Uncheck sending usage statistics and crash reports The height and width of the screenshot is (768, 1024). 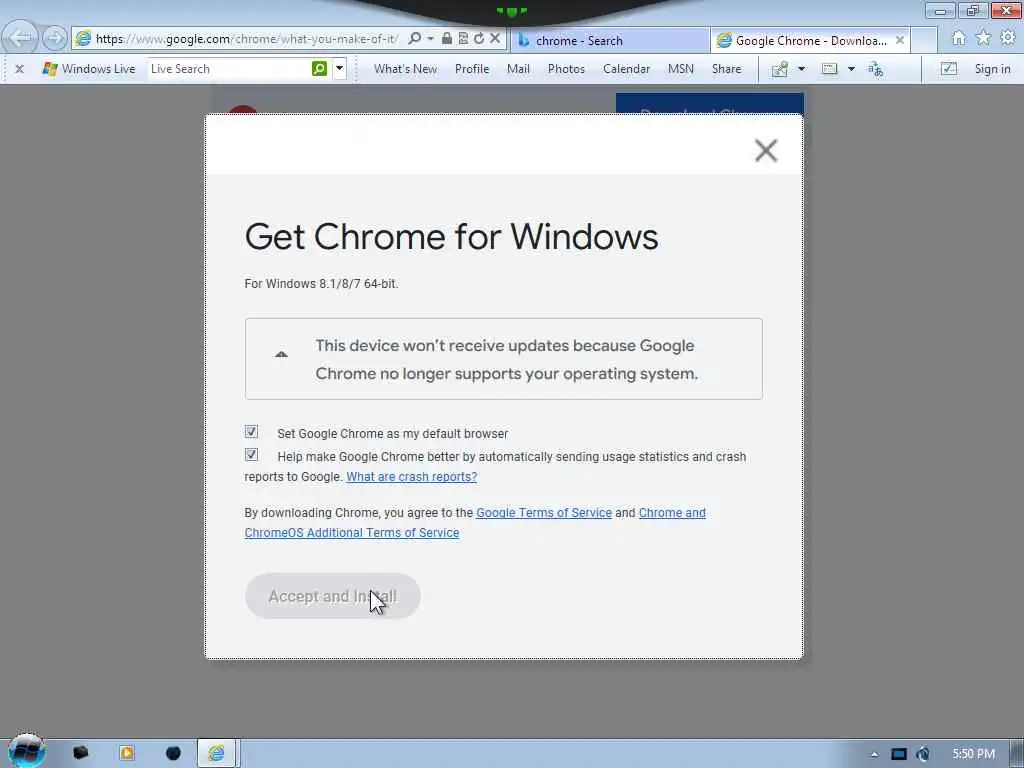click(x=251, y=455)
